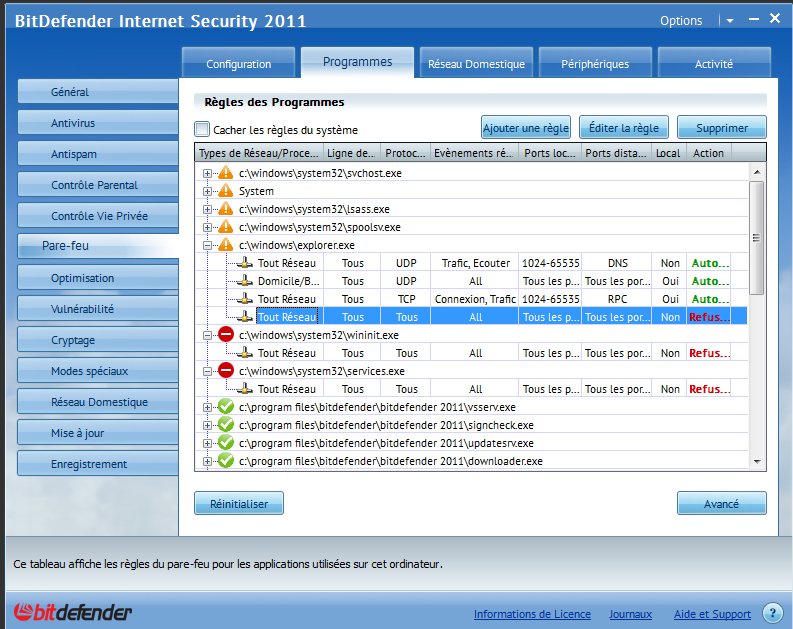Expand the vsserv.exe rule node
The image size is (793, 629).
pos(207,408)
